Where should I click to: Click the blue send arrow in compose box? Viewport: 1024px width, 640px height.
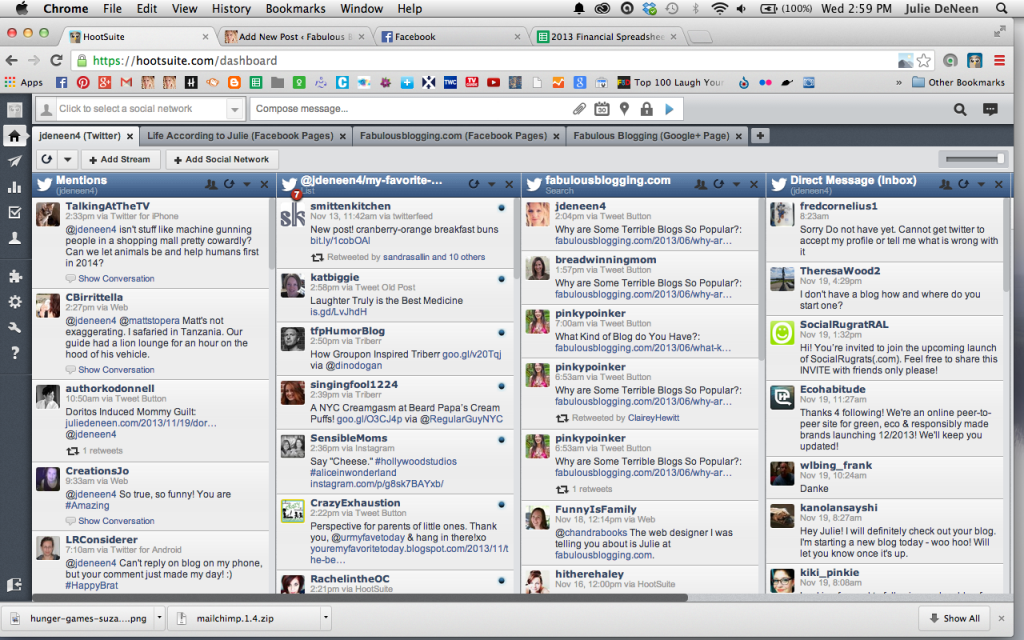pos(669,109)
